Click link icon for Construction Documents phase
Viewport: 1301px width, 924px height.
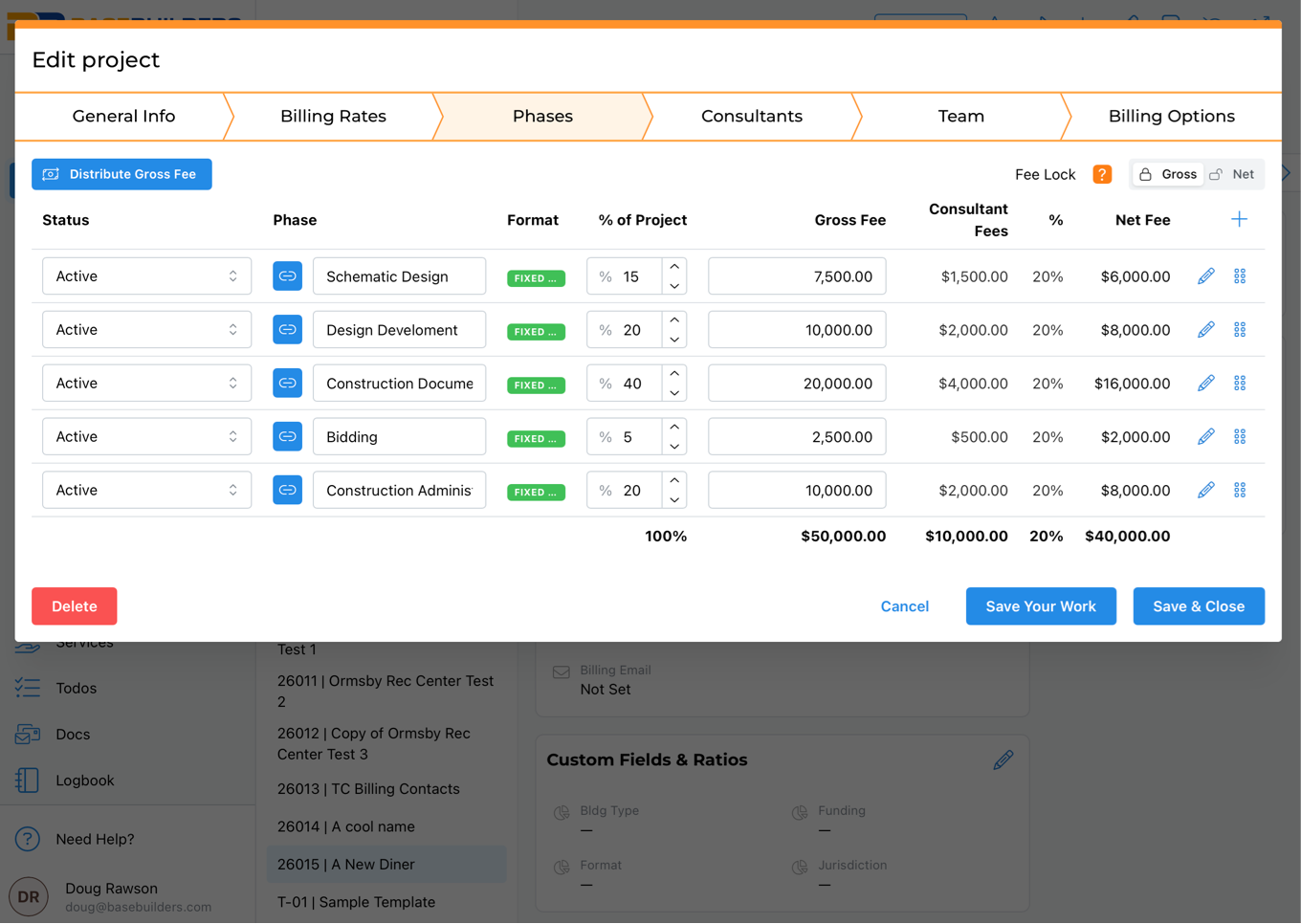pos(287,384)
